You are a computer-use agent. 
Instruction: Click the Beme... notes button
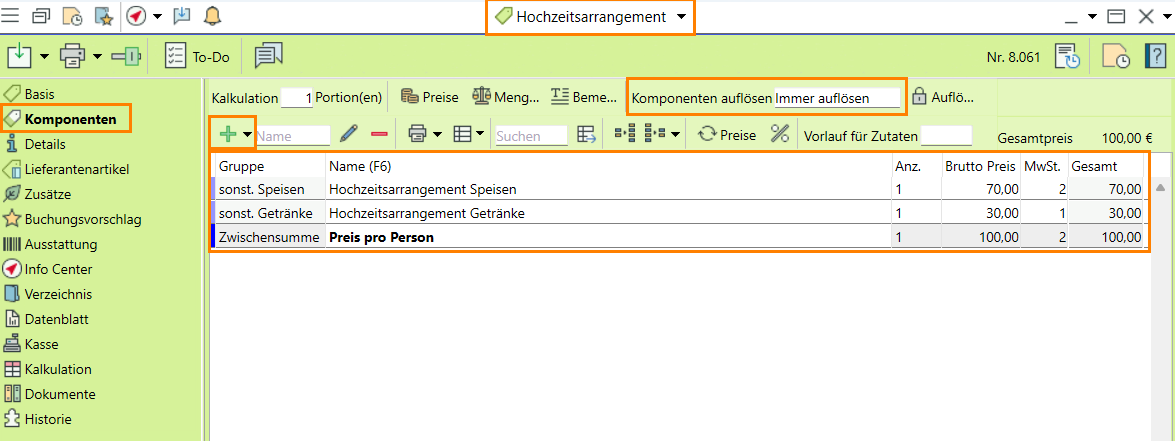[585, 97]
